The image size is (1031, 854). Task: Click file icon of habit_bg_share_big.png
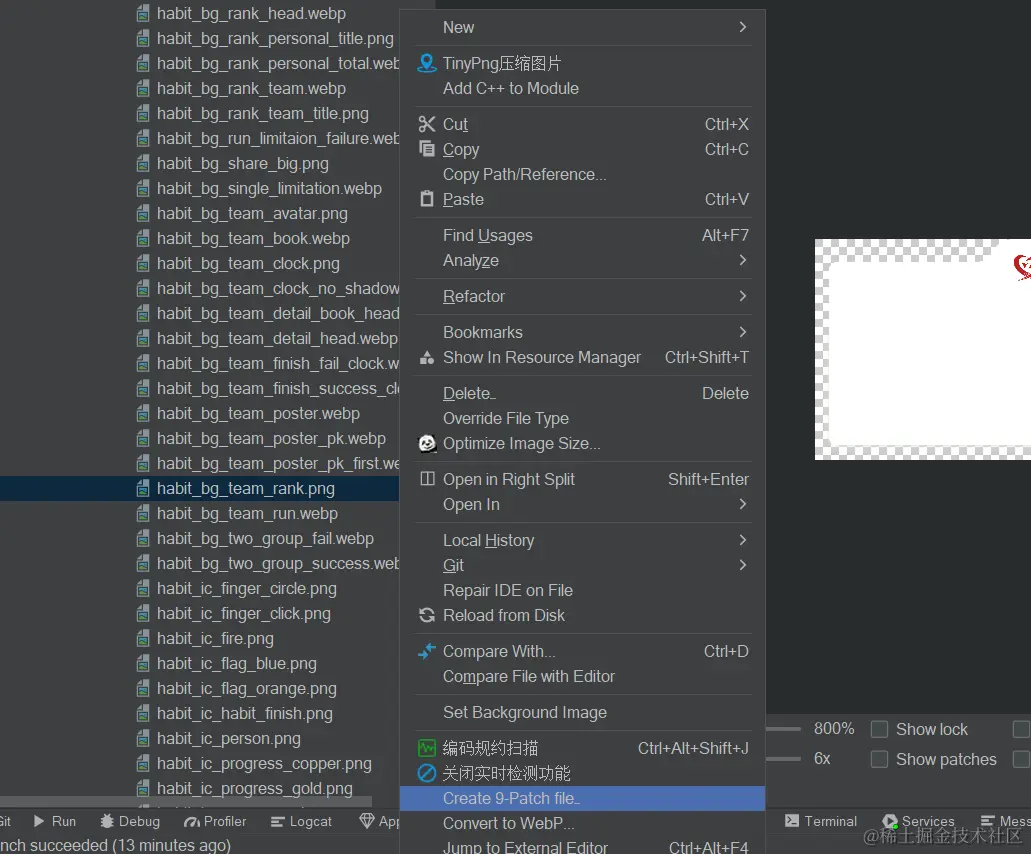click(x=143, y=164)
